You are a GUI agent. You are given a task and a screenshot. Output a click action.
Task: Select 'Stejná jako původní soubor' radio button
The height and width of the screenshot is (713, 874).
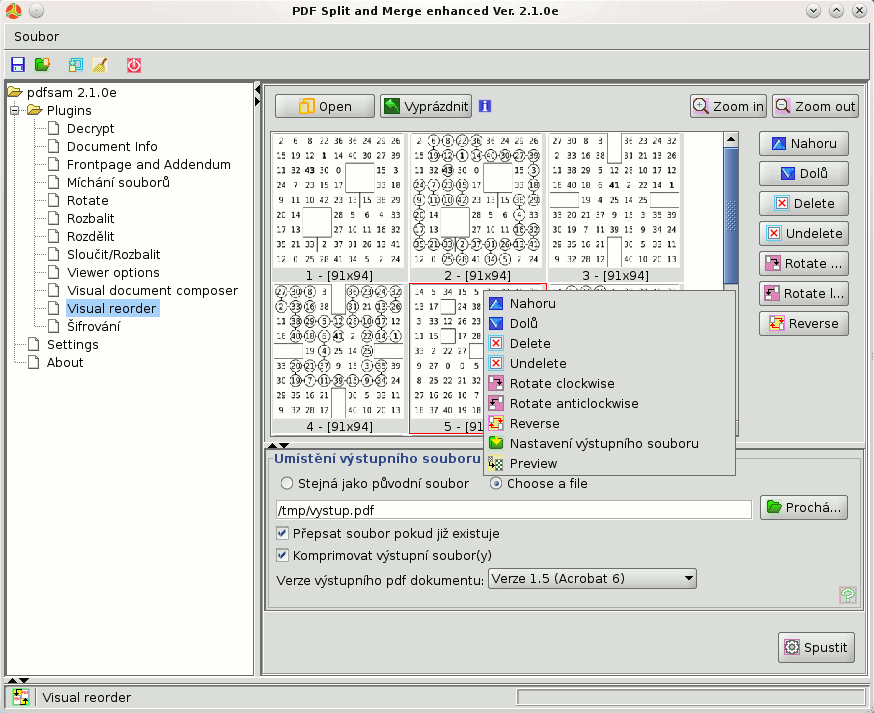tap(287, 483)
